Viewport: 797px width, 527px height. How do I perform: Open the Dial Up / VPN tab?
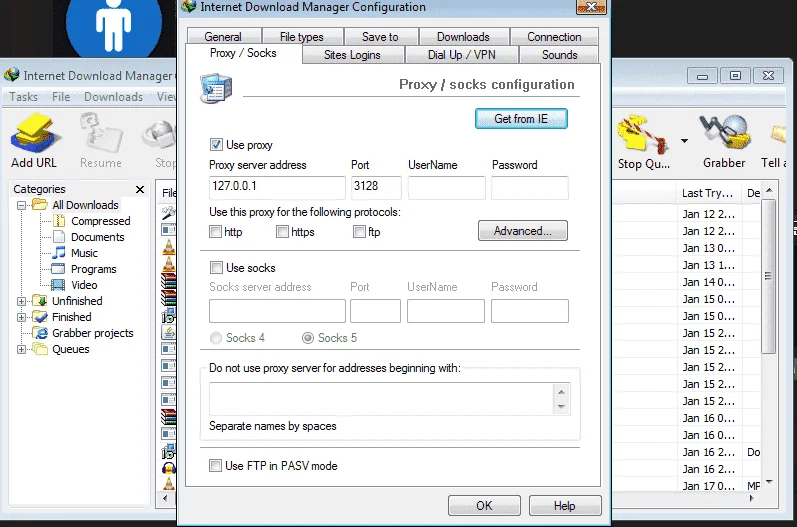(462, 55)
